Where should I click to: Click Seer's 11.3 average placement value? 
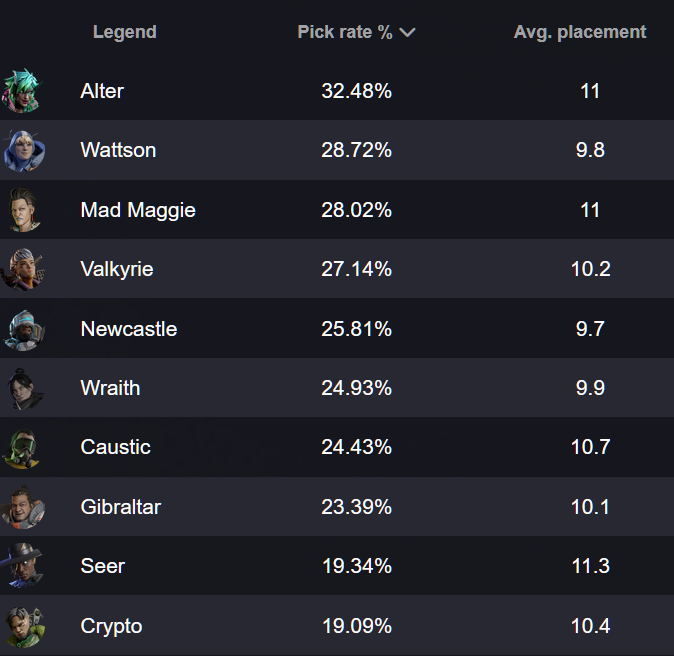tap(590, 566)
